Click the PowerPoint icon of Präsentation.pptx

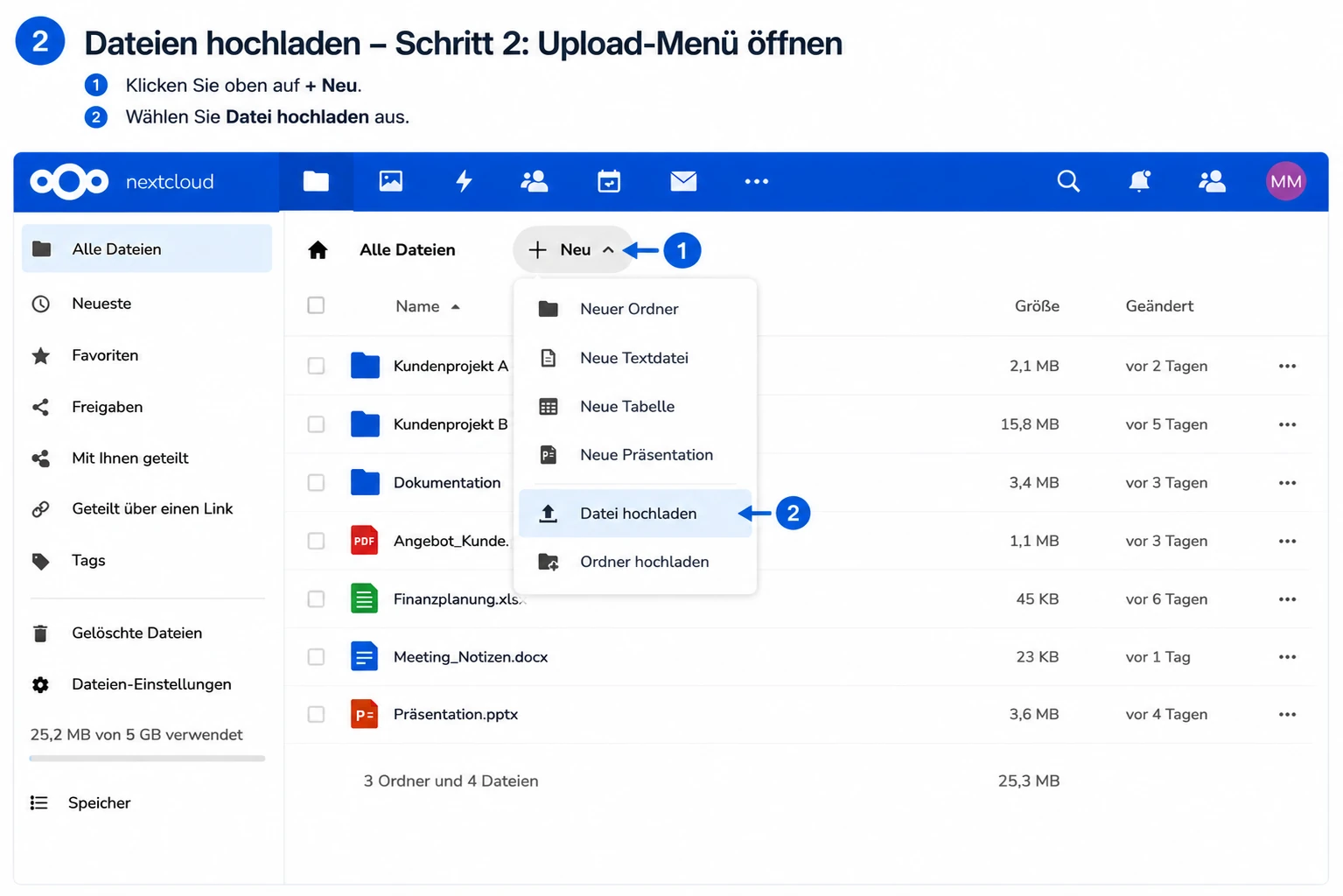pyautogui.click(x=364, y=715)
